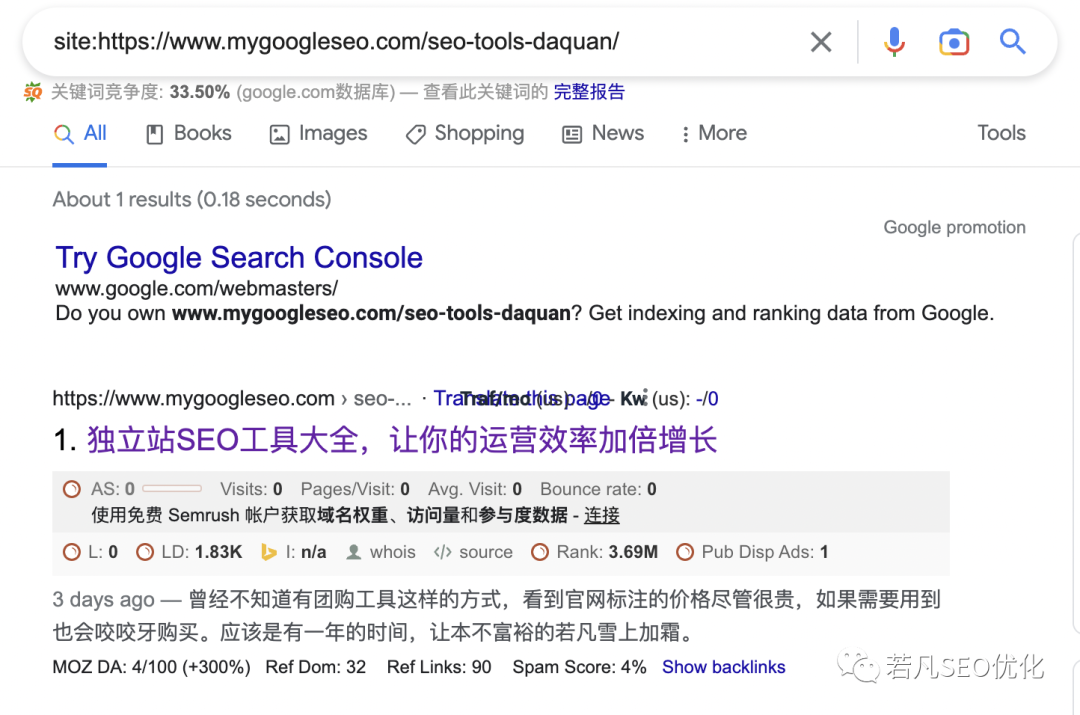Open the result titled 独立站SEO工具大全
The width and height of the screenshot is (1080, 715).
402,440
